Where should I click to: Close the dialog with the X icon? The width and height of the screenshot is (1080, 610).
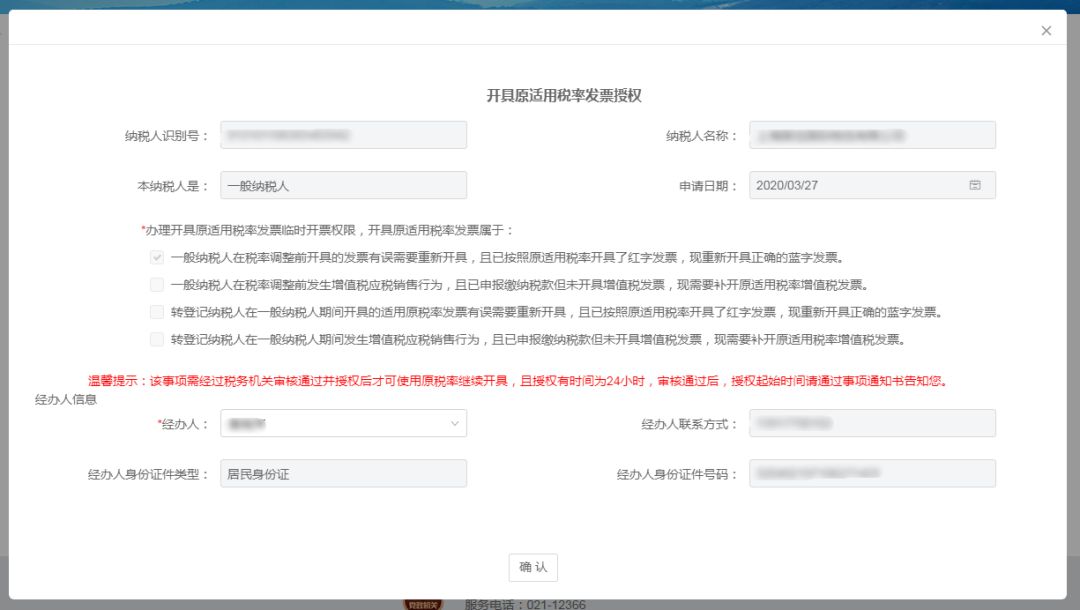coord(1046,30)
